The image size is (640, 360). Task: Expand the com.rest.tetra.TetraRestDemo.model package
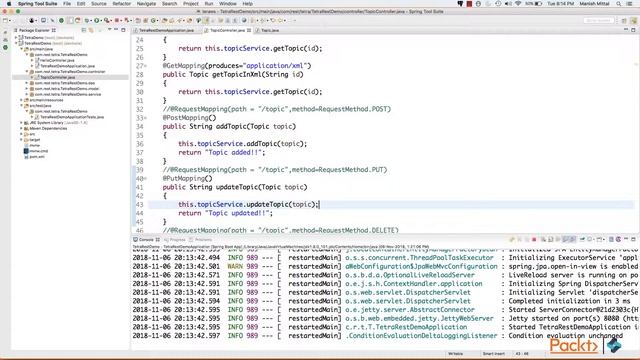[27, 89]
